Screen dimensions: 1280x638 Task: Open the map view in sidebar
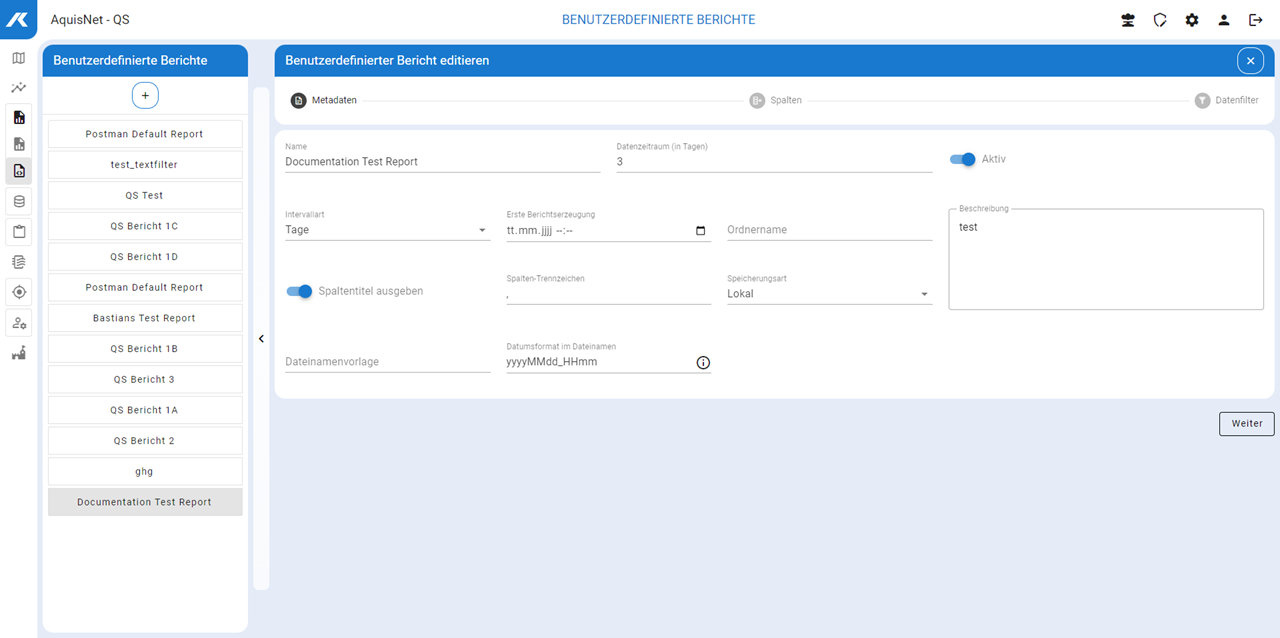(18, 58)
